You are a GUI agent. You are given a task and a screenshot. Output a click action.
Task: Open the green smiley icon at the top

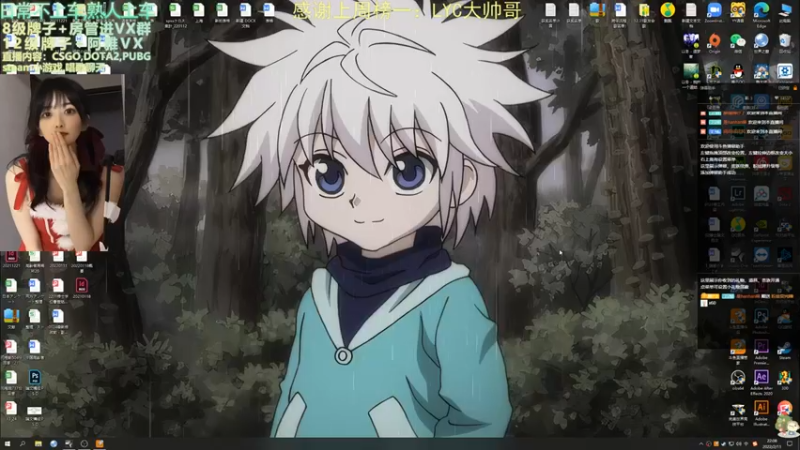[x=667, y=10]
